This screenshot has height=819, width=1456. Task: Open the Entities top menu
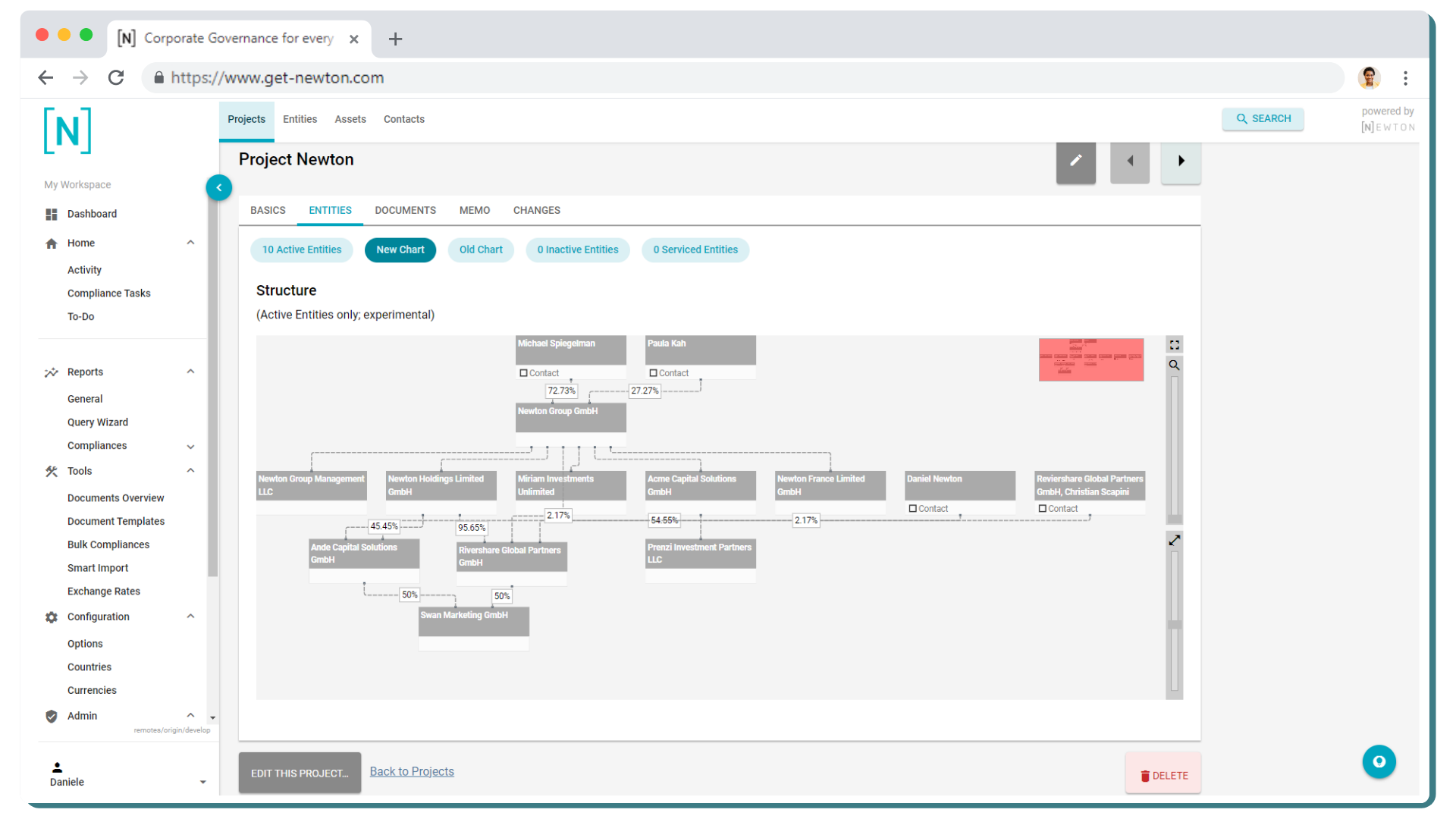click(x=300, y=119)
